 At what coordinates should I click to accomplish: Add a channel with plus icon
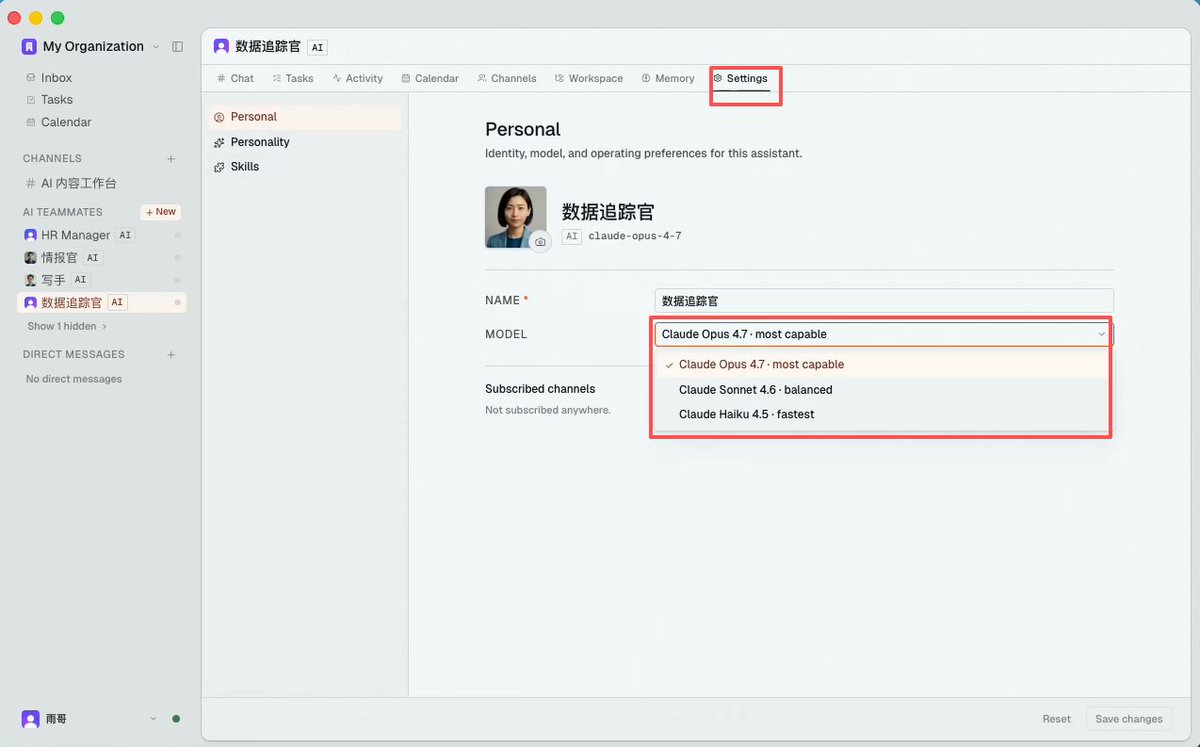[x=171, y=159]
